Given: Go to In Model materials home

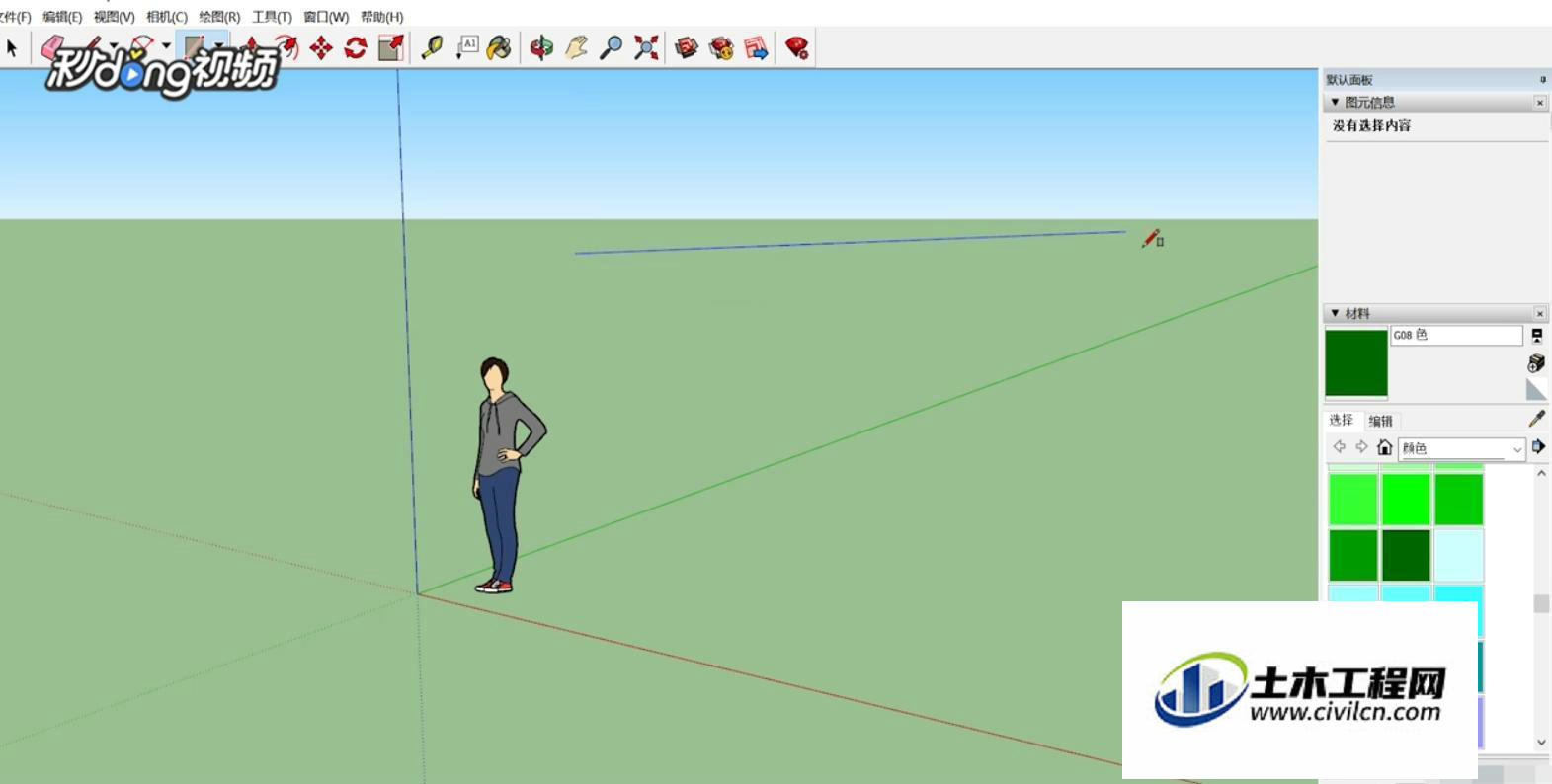Looking at the screenshot, I should click(x=1384, y=447).
